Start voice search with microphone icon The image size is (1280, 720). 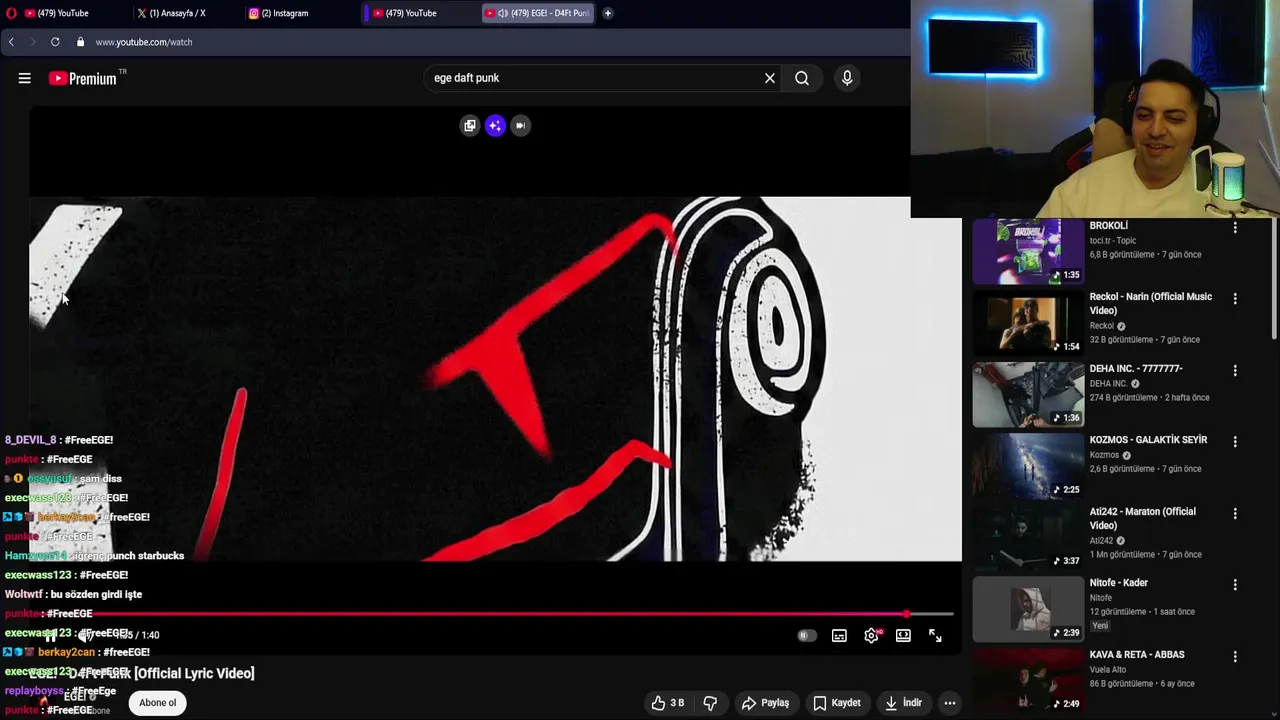[847, 78]
